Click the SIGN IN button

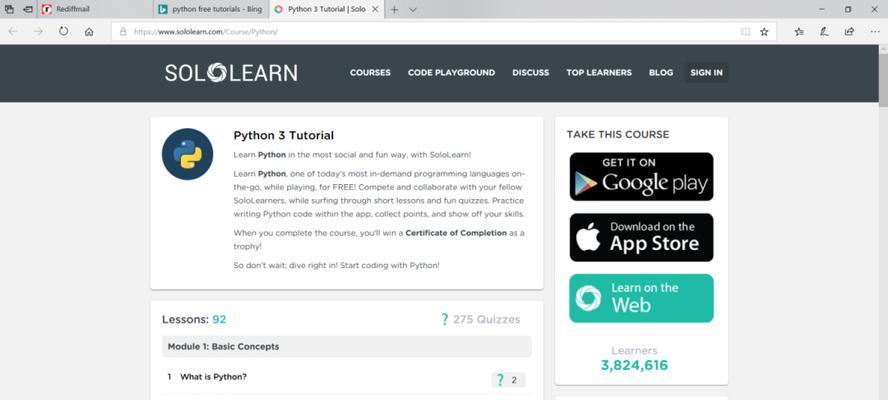point(706,73)
